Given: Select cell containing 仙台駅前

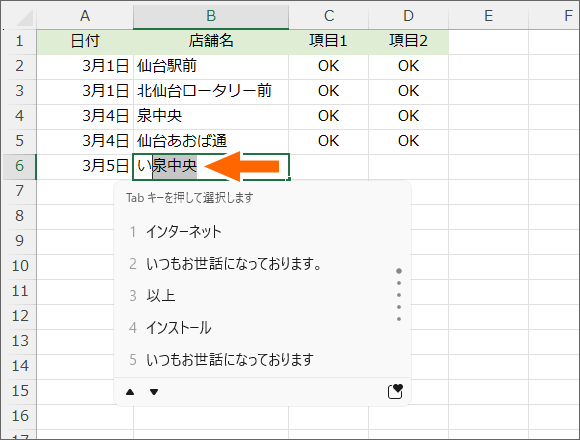Looking at the screenshot, I should pyautogui.click(x=211, y=66).
